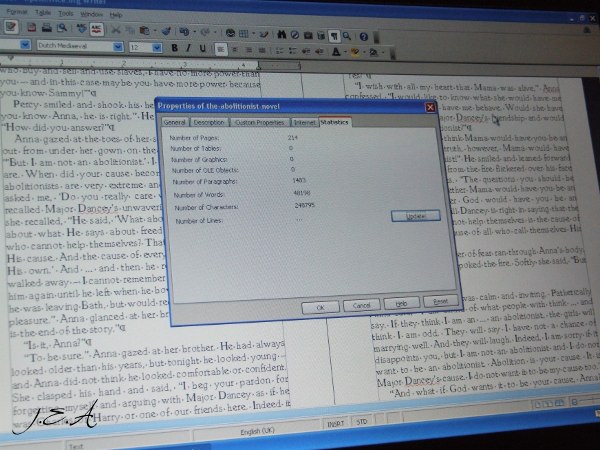Click the Zoom magnifier icon

347,36
